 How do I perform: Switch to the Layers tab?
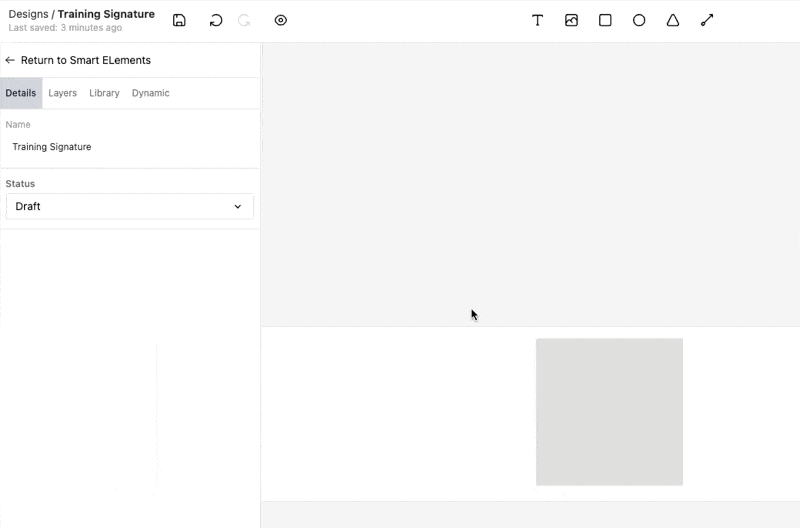(x=62, y=93)
